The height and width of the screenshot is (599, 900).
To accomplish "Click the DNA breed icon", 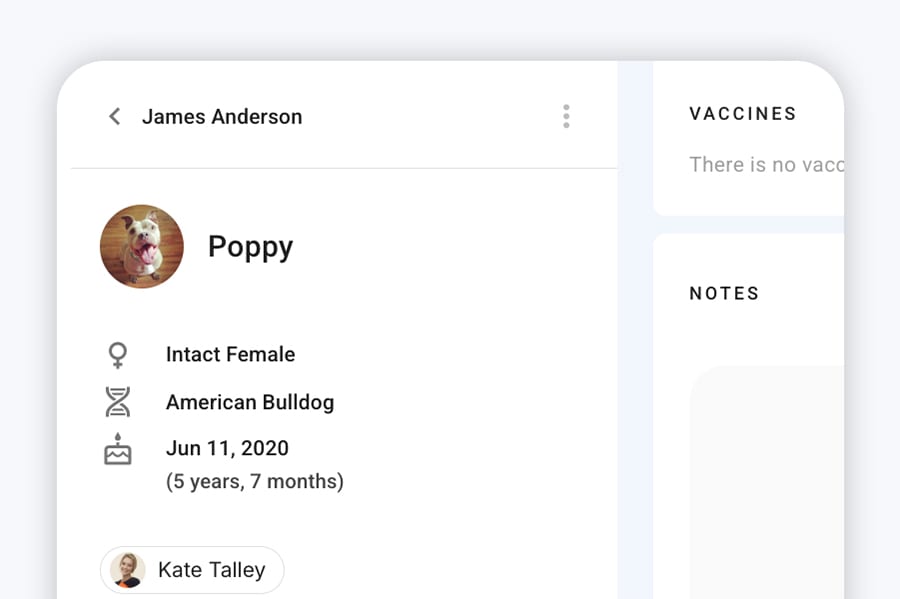I will point(118,402).
